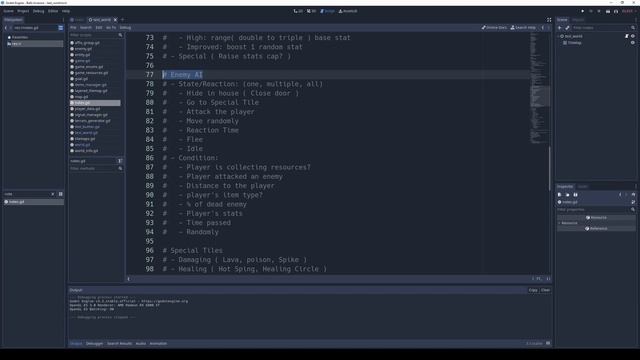The height and width of the screenshot is (360, 640).
Task: Switch to the Script workspace
Action: point(327,11)
